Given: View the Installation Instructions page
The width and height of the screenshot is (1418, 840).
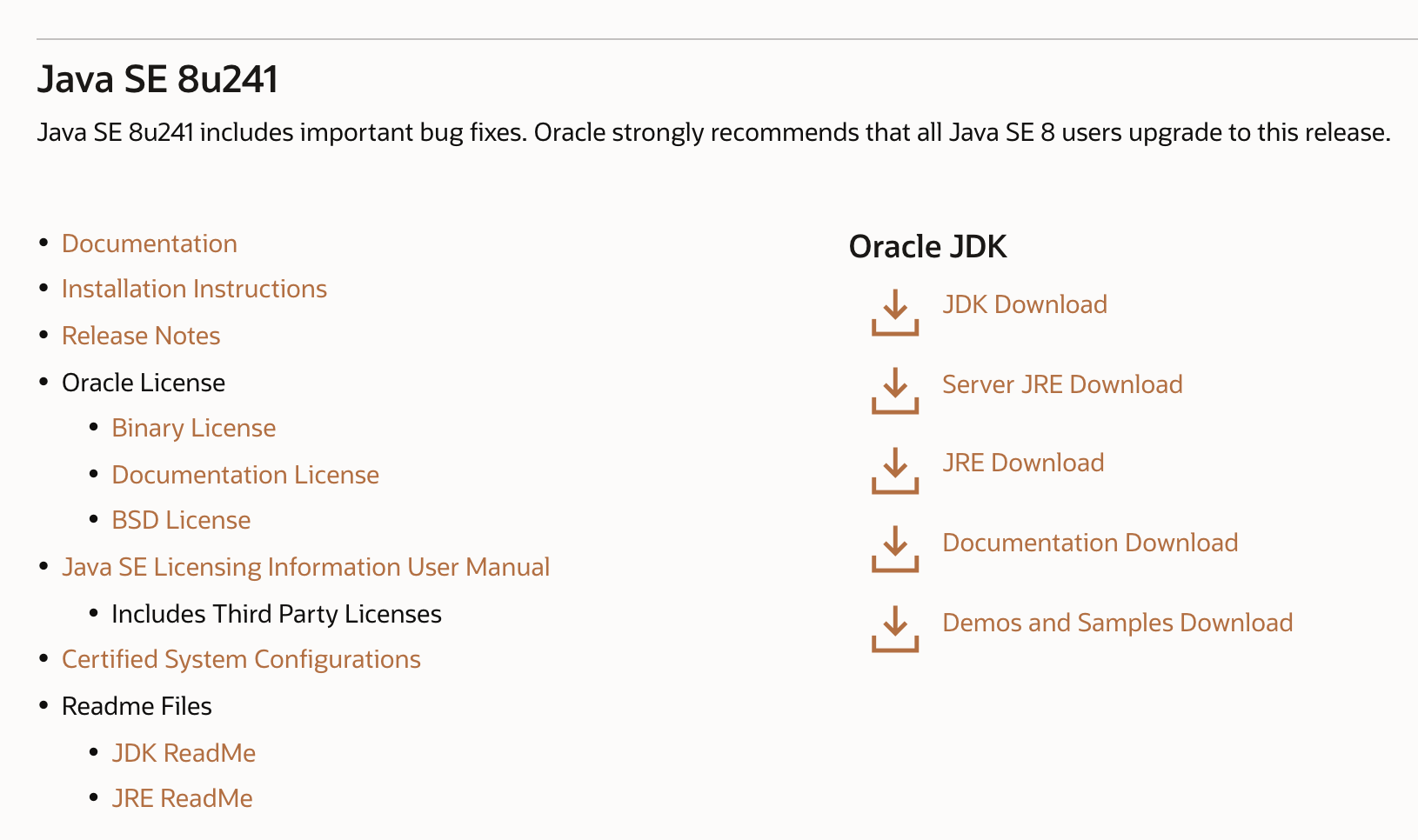Looking at the screenshot, I should (194, 289).
